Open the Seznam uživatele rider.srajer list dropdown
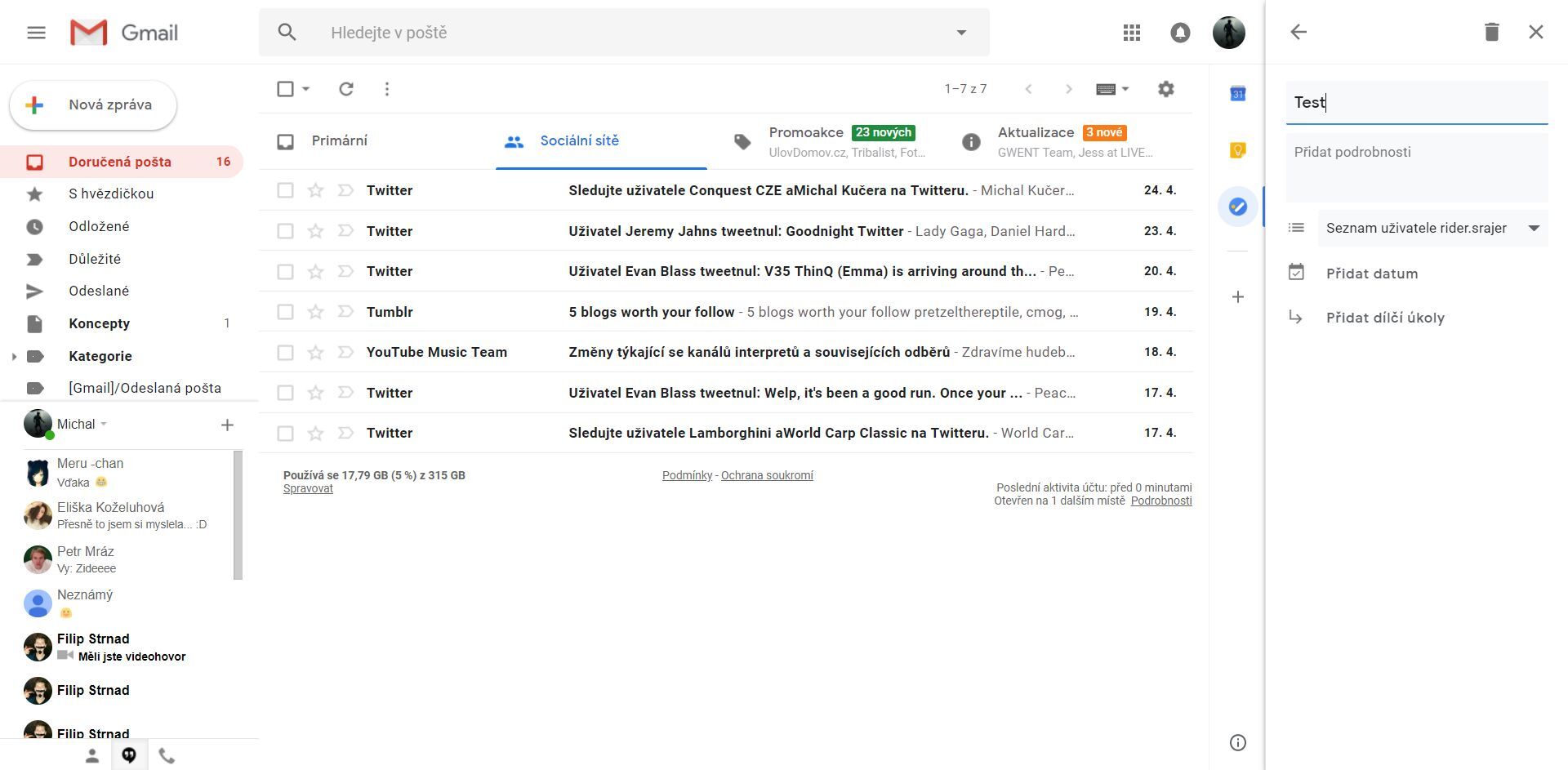The image size is (1568, 770). [1535, 229]
